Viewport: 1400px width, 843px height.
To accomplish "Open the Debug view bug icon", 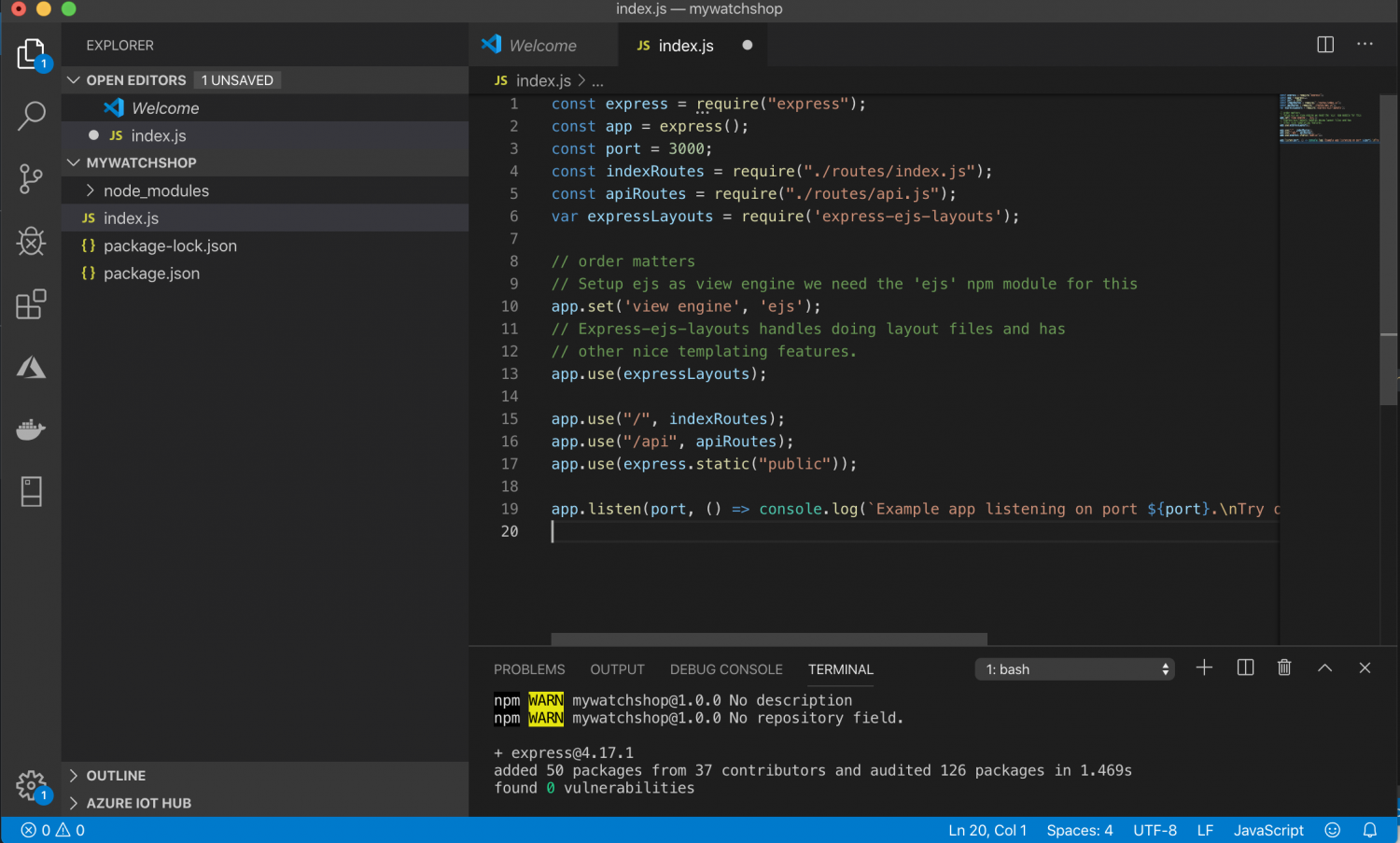I will 31,241.
